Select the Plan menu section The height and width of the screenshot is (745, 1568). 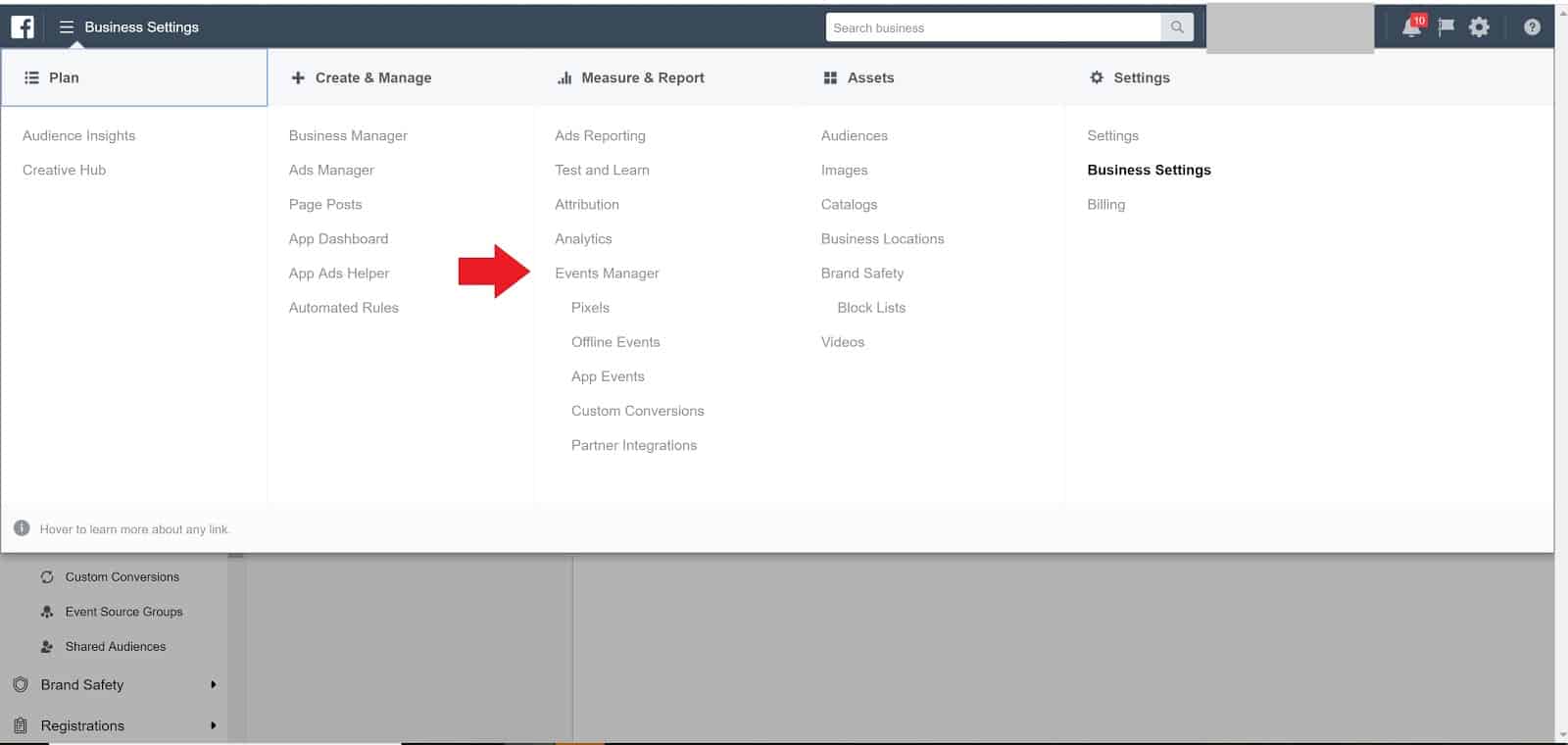[x=134, y=77]
